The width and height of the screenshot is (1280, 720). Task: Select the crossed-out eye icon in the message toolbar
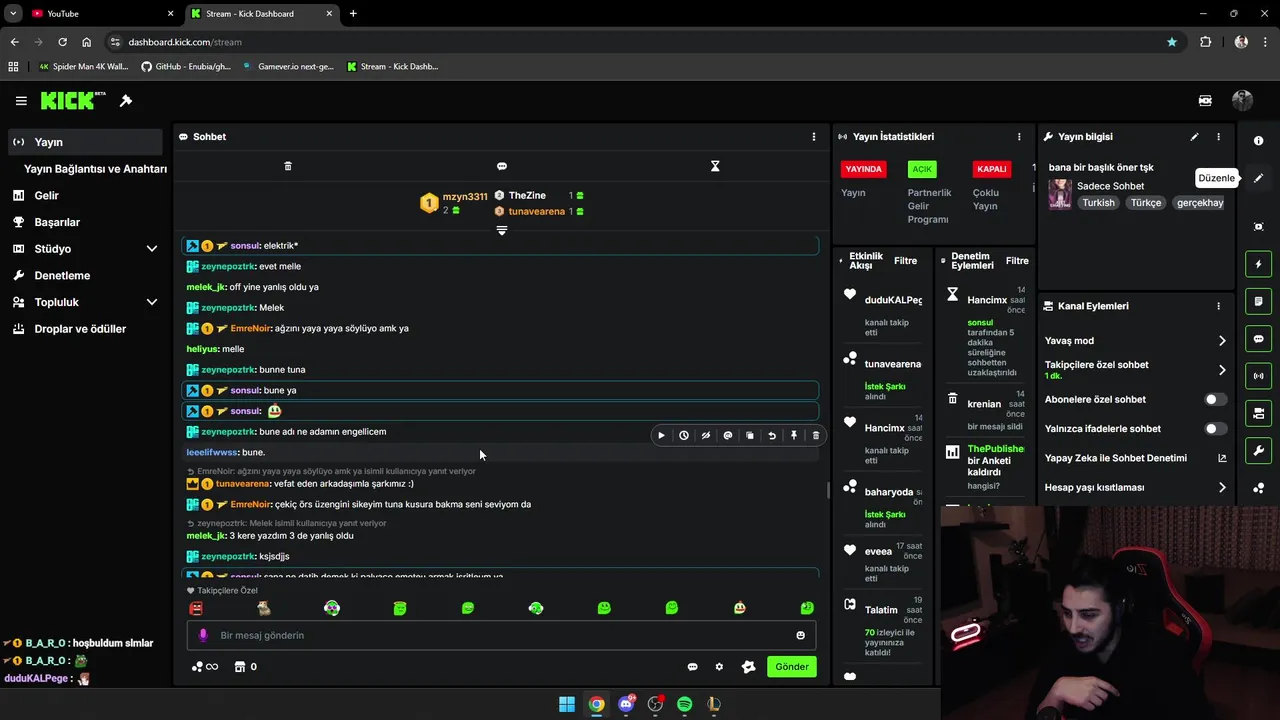coord(706,435)
